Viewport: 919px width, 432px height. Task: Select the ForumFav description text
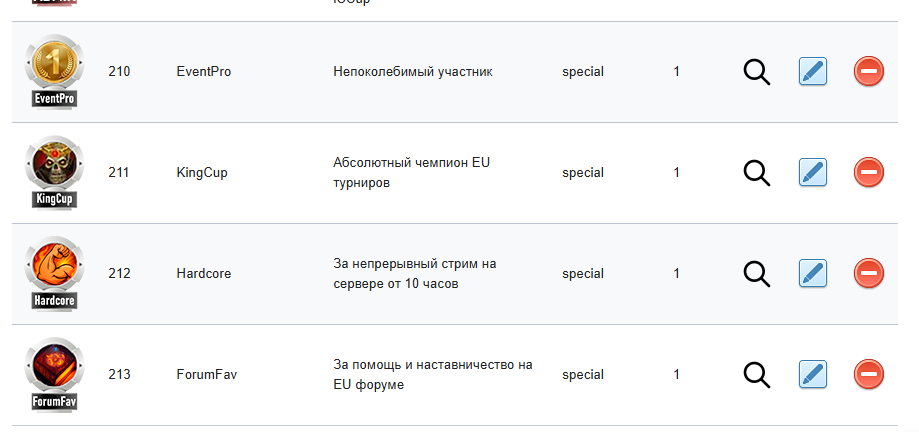[433, 374]
